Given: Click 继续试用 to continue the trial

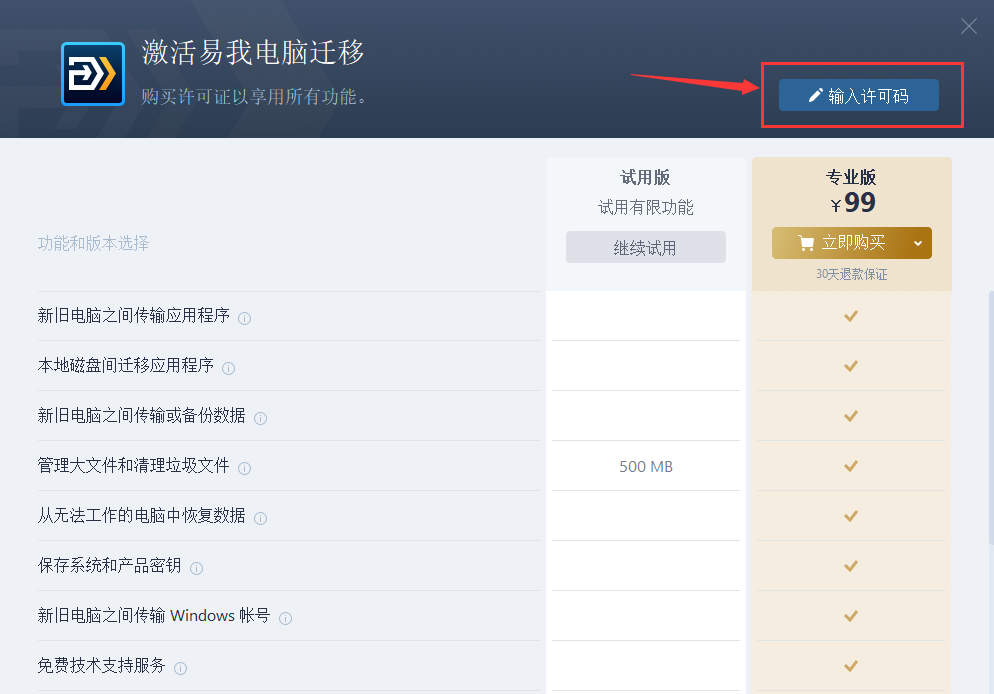Looking at the screenshot, I should coord(645,247).
